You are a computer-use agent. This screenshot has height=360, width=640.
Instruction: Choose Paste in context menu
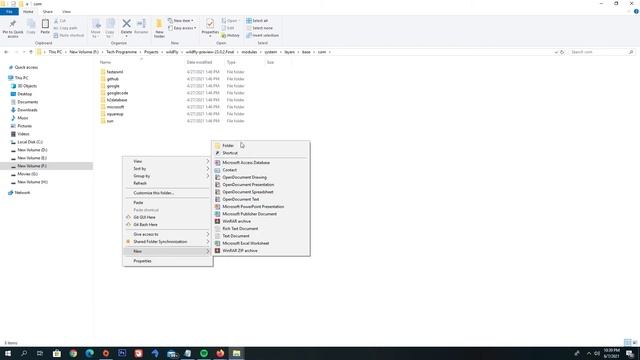(x=167, y=202)
